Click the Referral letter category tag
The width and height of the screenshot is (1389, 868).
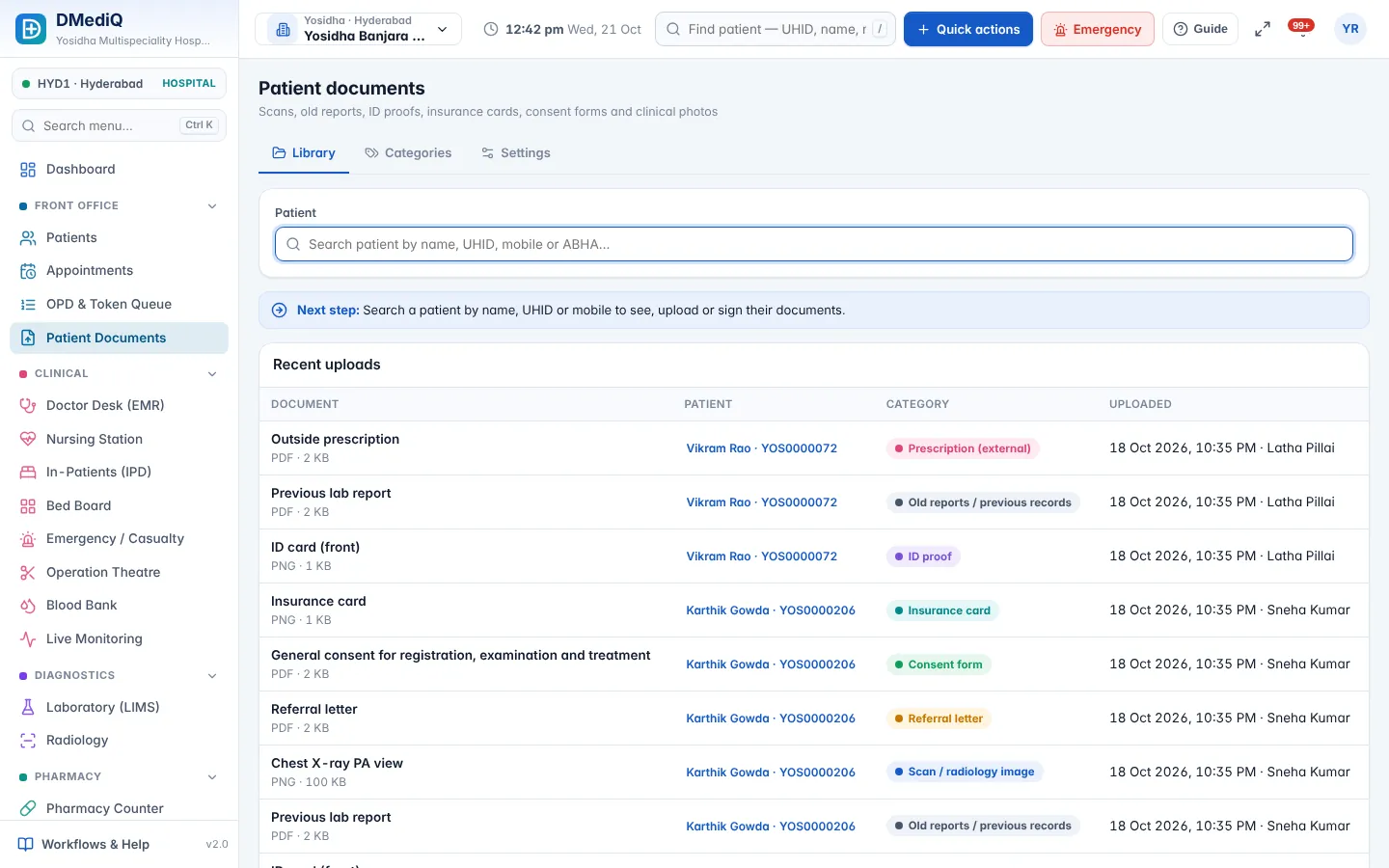point(939,719)
